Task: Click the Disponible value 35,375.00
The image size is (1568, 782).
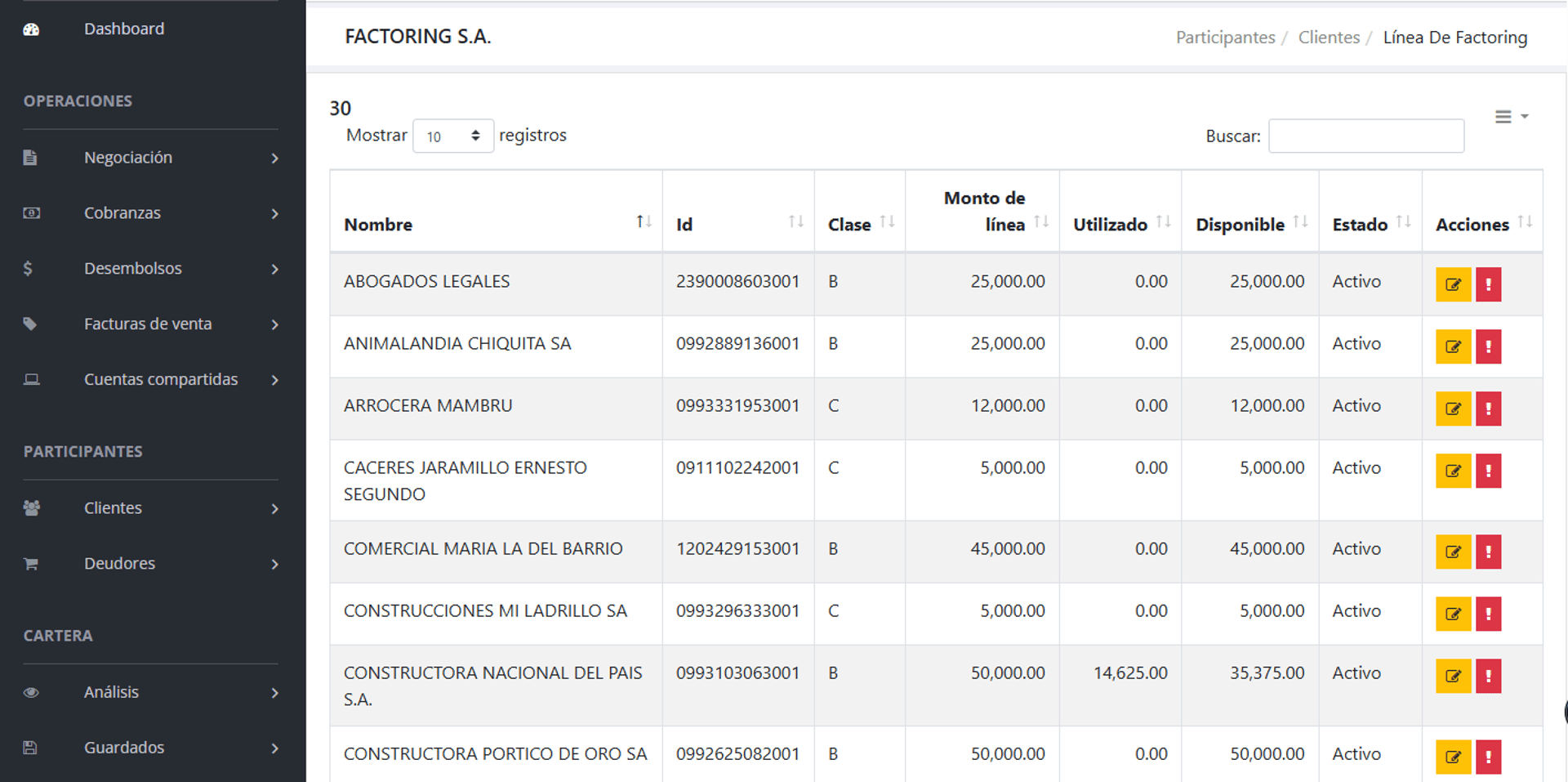Action: tap(1267, 673)
